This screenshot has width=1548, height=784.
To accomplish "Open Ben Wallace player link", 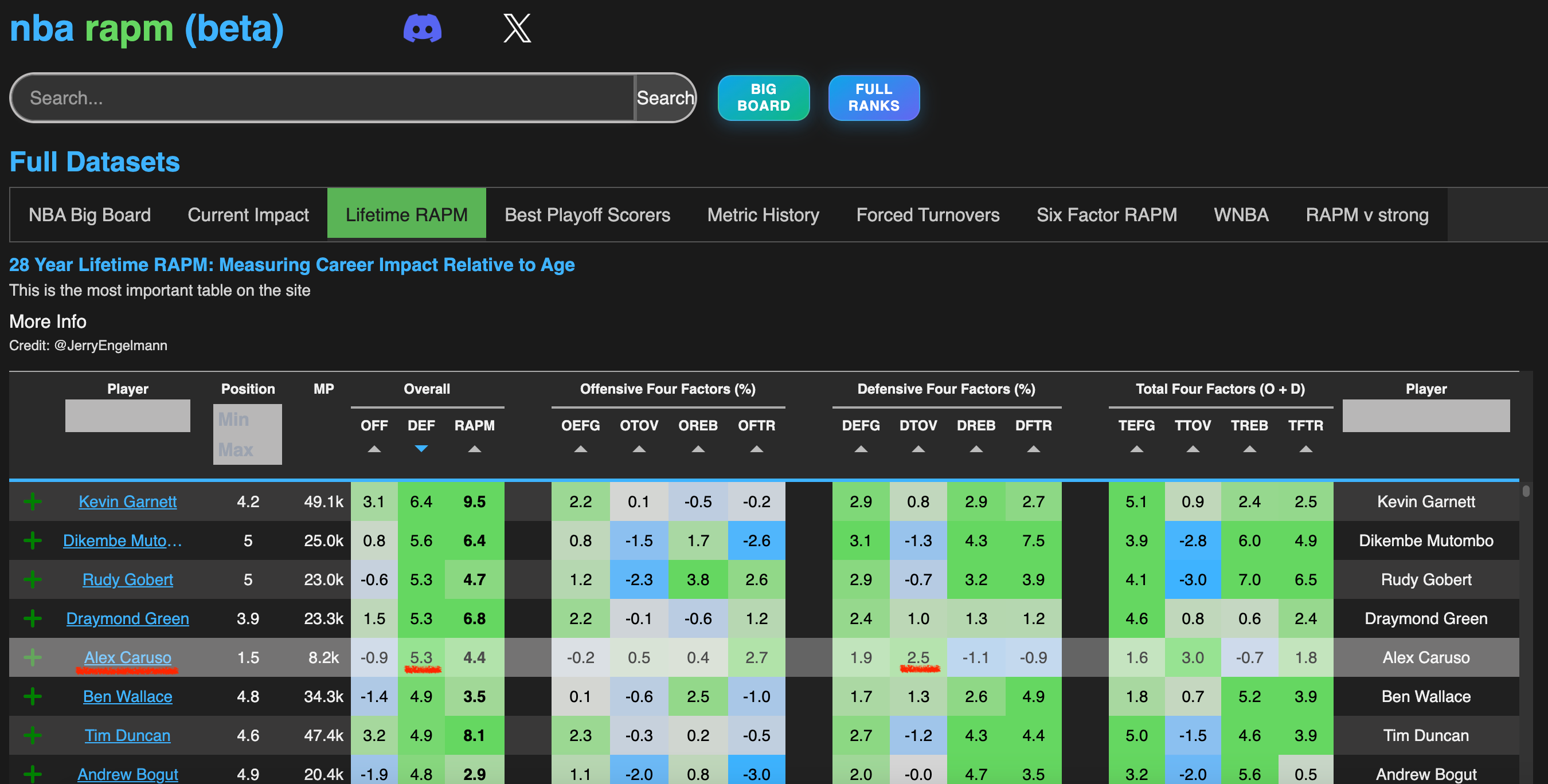I will 127,696.
